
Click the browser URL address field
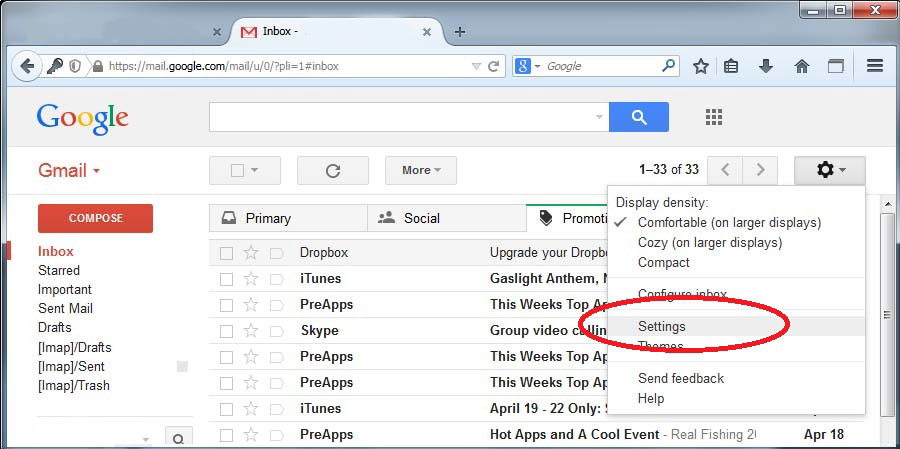tap(287, 67)
